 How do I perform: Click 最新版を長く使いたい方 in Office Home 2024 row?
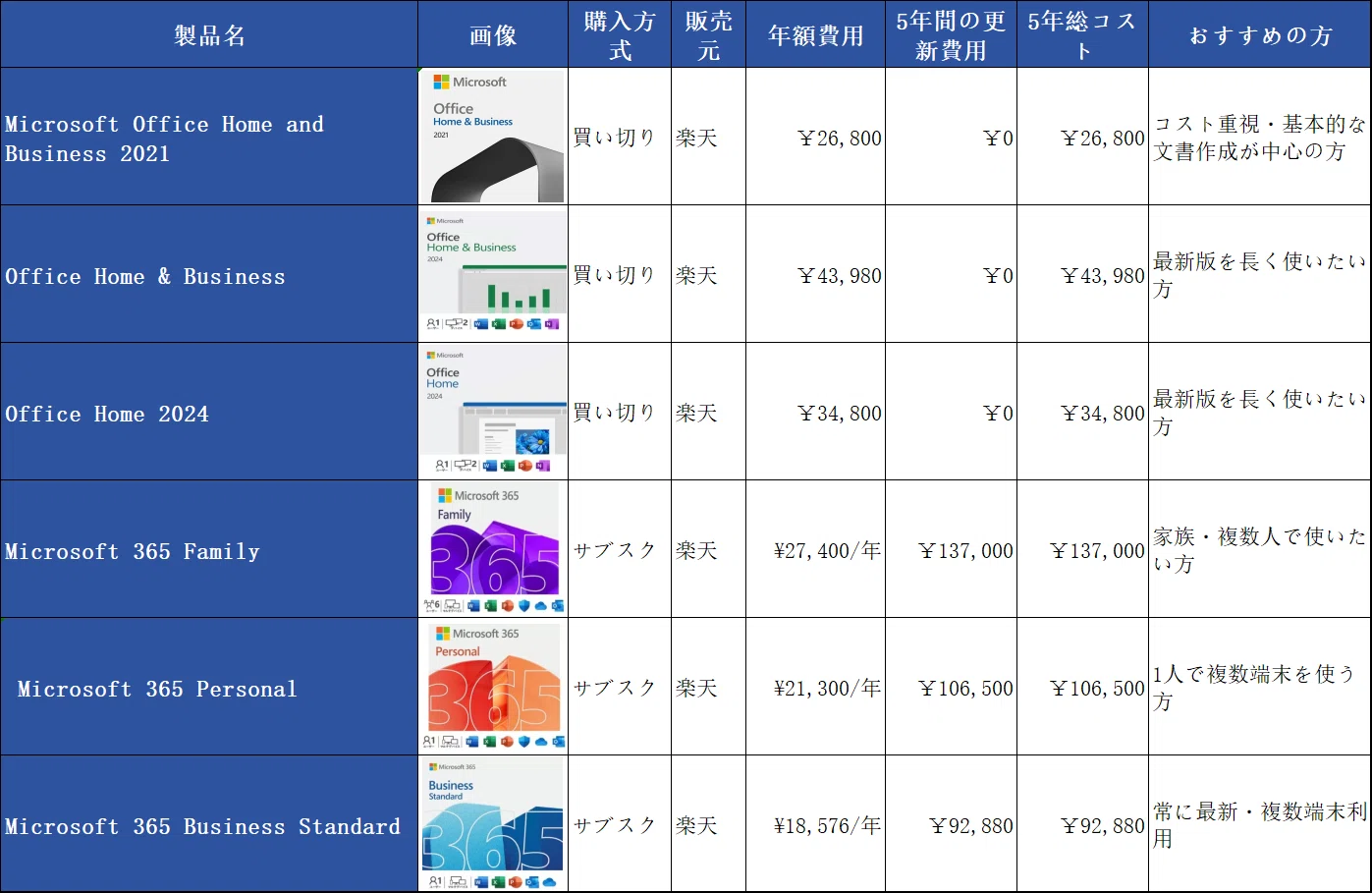pos(1260,412)
